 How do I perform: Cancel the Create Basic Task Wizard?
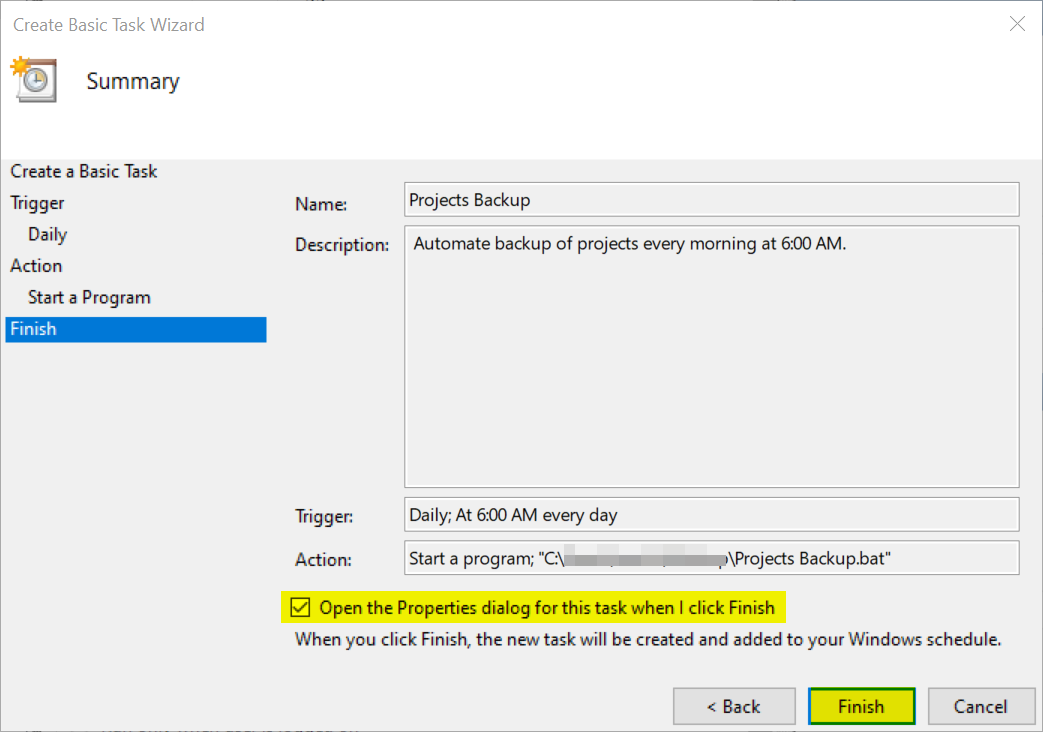(x=981, y=706)
